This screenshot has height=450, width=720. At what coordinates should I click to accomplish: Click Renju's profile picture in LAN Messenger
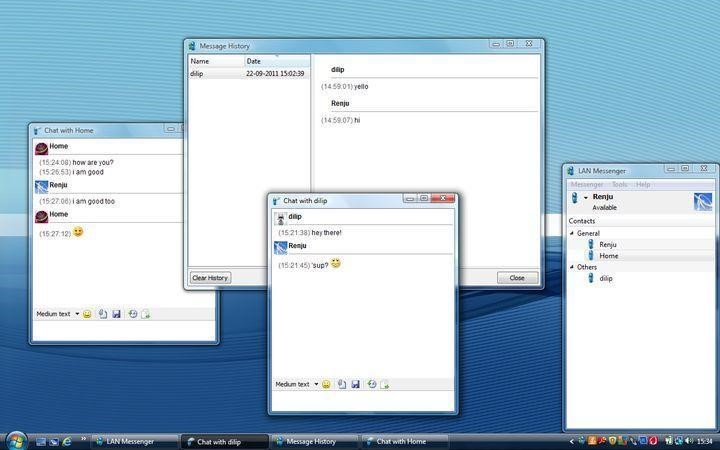coord(703,202)
